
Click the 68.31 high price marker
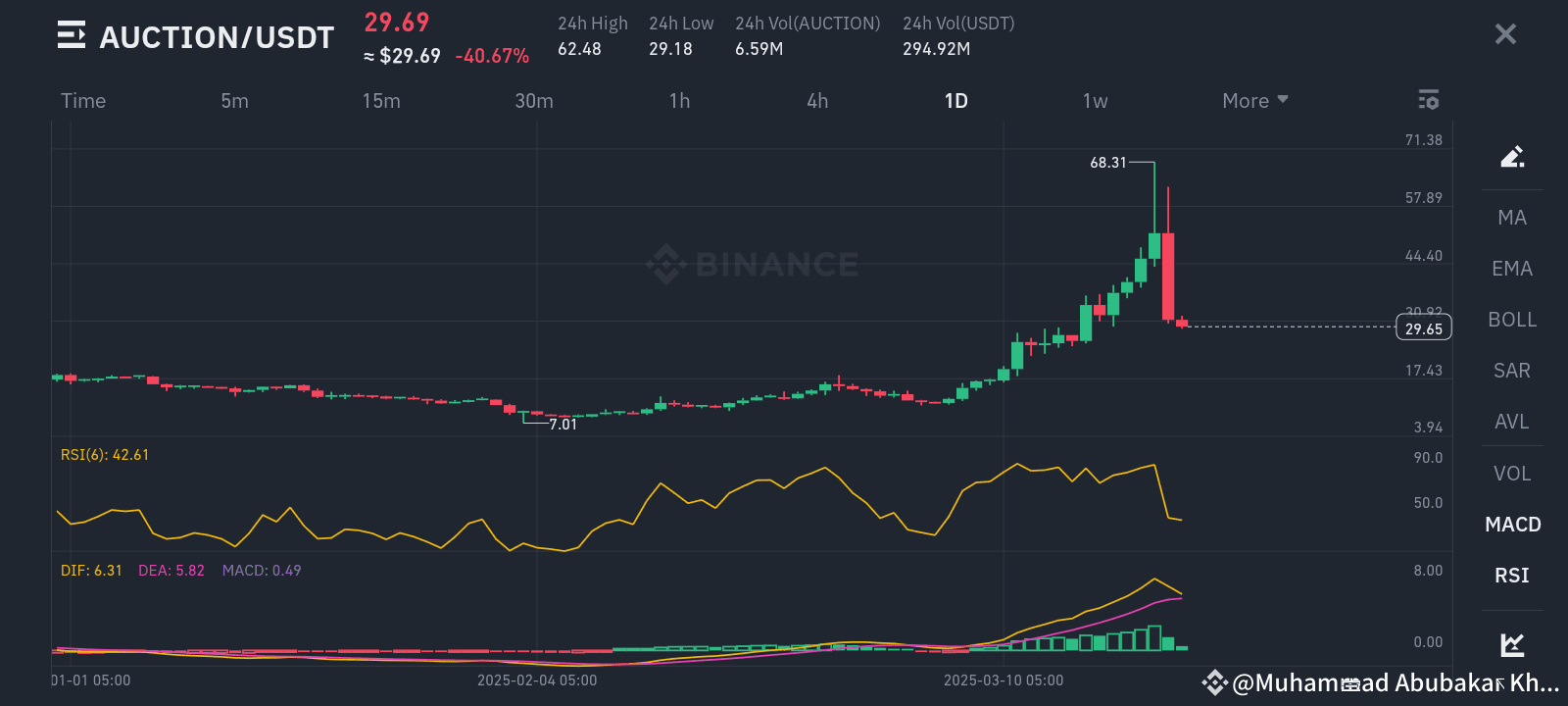tap(1108, 163)
